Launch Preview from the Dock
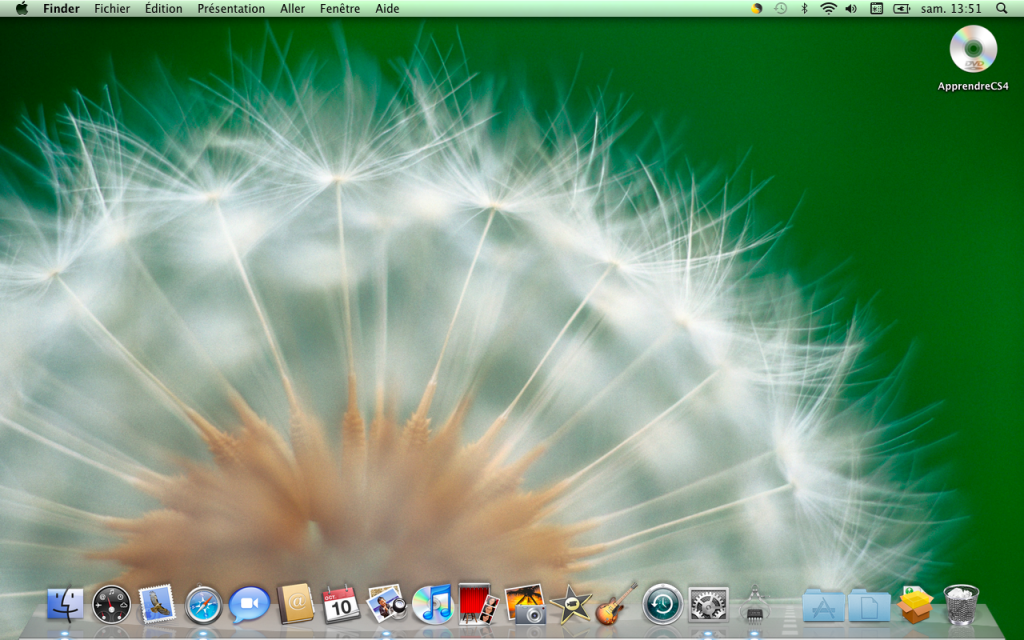The width and height of the screenshot is (1024, 640). [x=387, y=604]
